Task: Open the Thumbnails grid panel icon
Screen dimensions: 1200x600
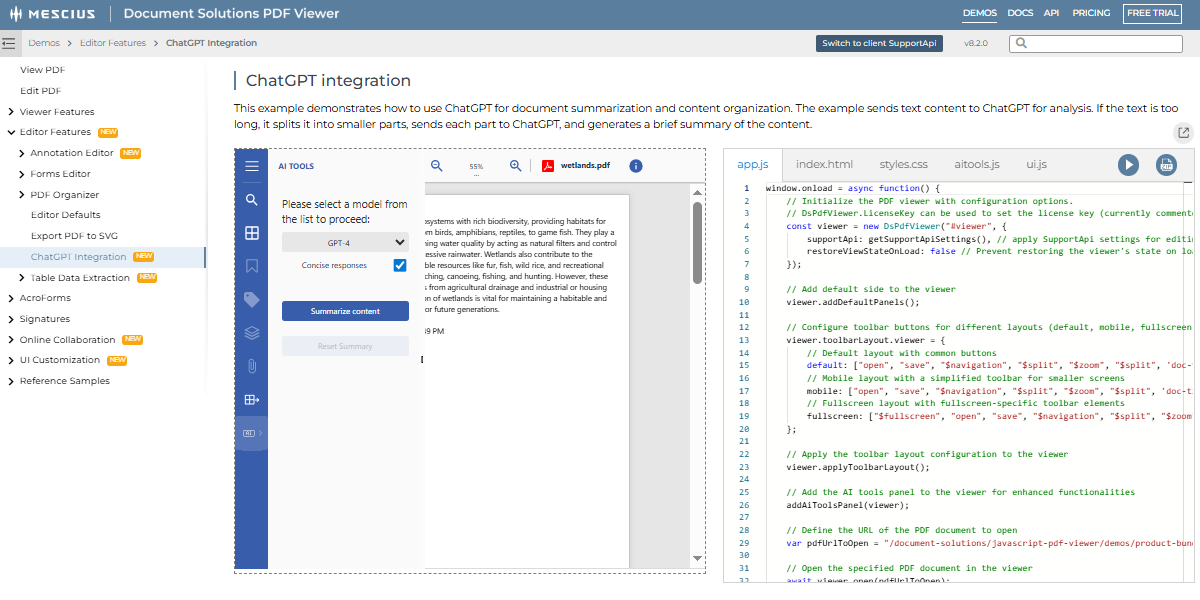Action: pyautogui.click(x=251, y=233)
